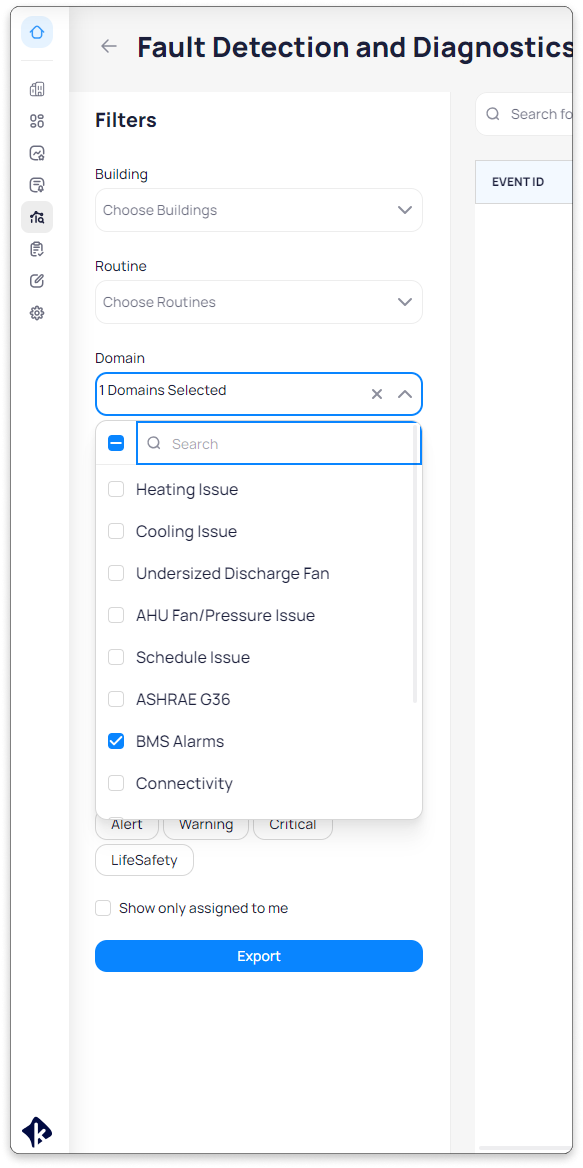This screenshot has width=583, height=1168.
Task: Open the dashboard grid icon in sidebar
Action: [x=37, y=121]
